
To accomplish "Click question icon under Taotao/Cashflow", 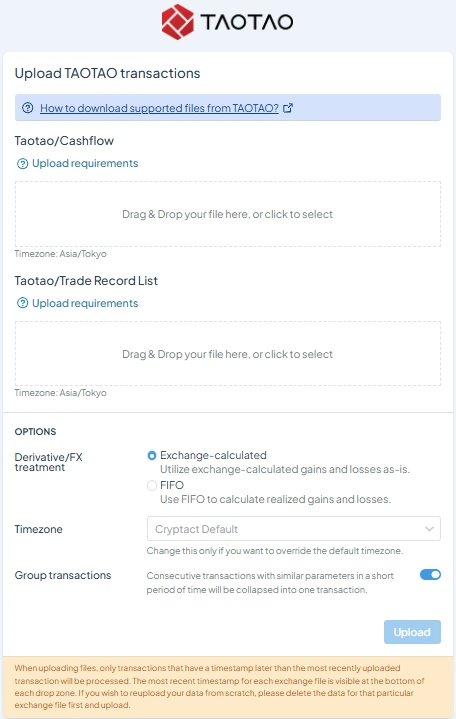I will 22,164.
